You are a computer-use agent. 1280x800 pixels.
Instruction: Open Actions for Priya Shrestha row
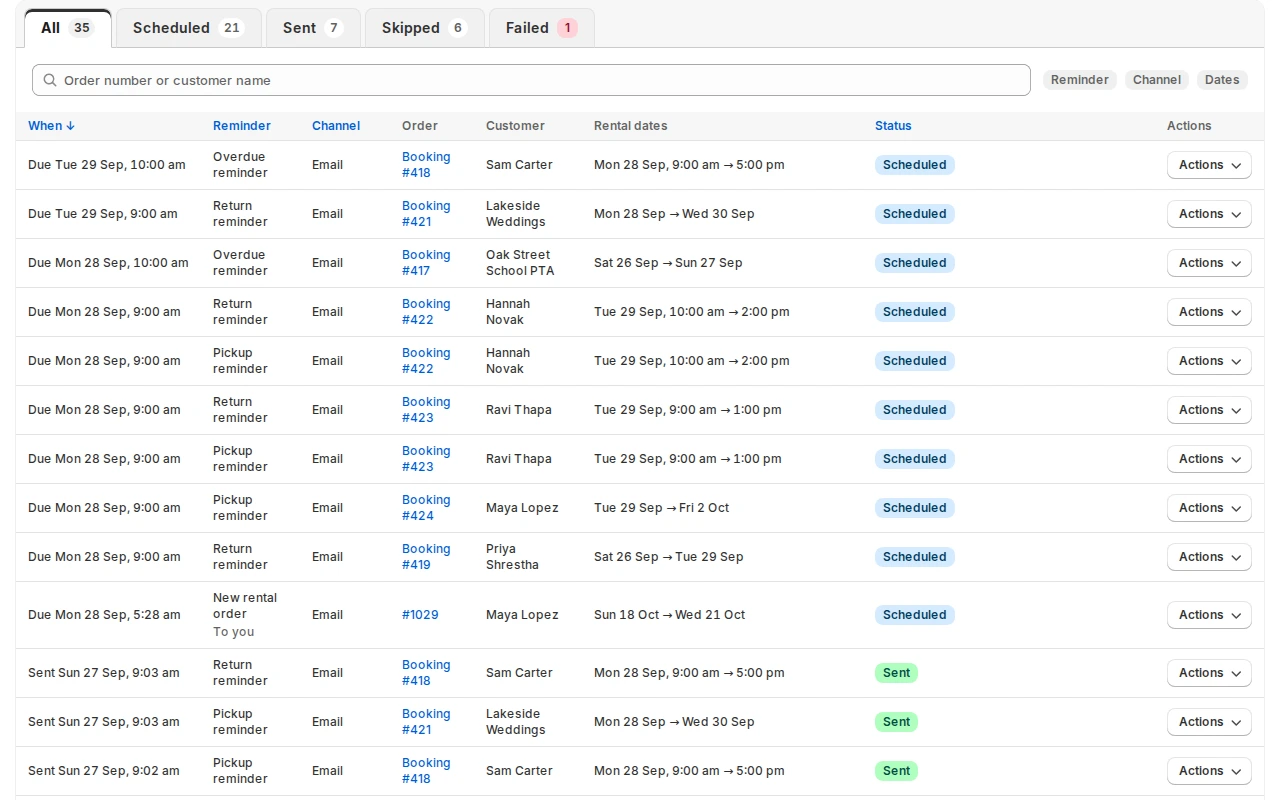tap(1209, 557)
